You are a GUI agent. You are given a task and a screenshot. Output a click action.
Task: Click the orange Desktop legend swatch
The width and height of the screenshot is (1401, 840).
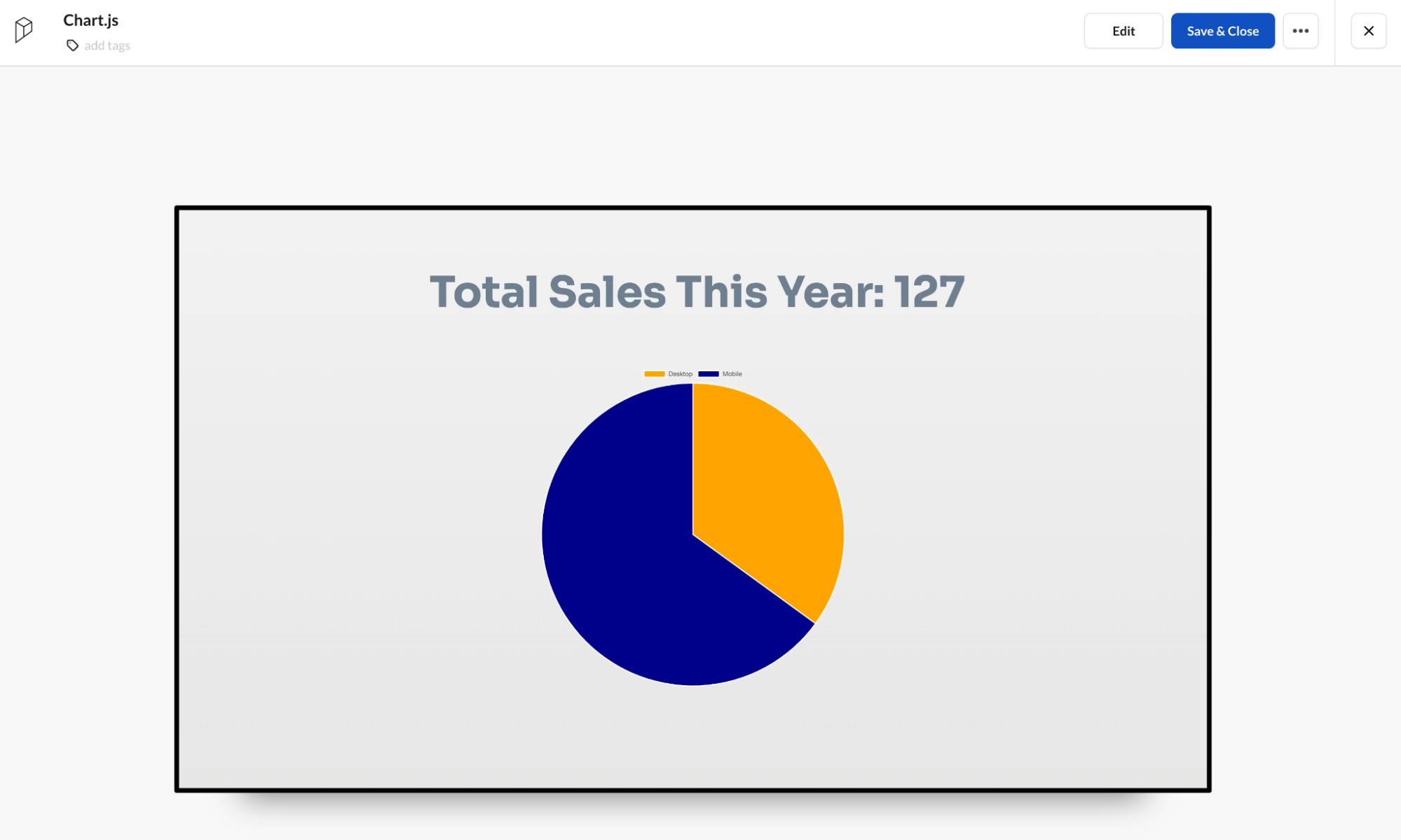tap(654, 374)
